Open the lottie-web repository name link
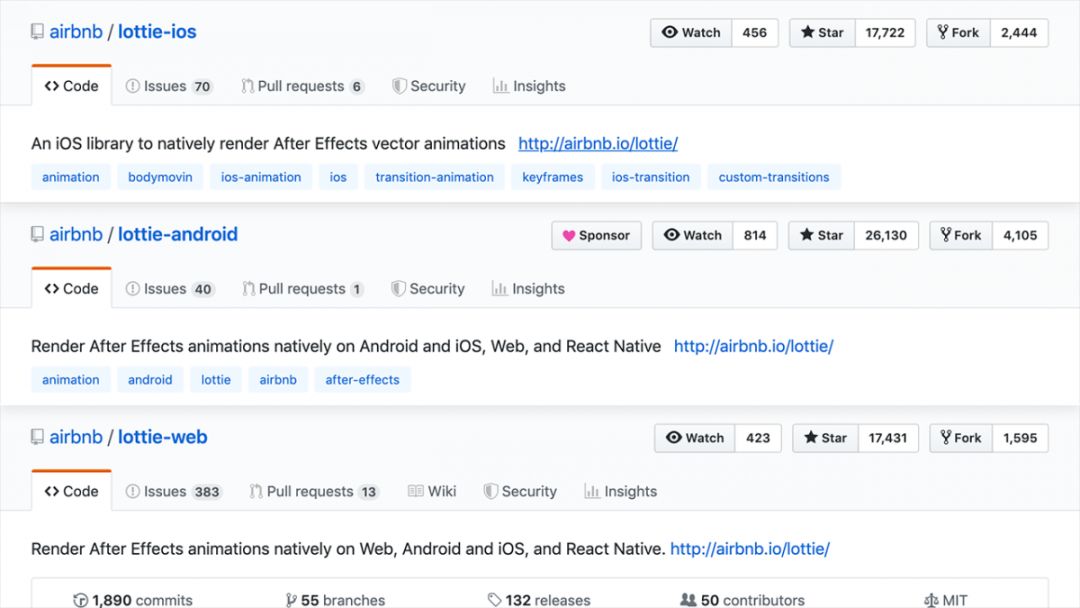 tap(163, 437)
